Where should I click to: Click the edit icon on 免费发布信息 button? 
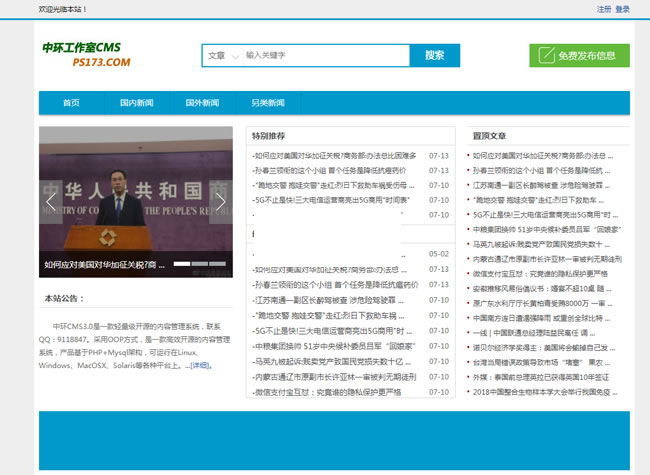tap(546, 56)
